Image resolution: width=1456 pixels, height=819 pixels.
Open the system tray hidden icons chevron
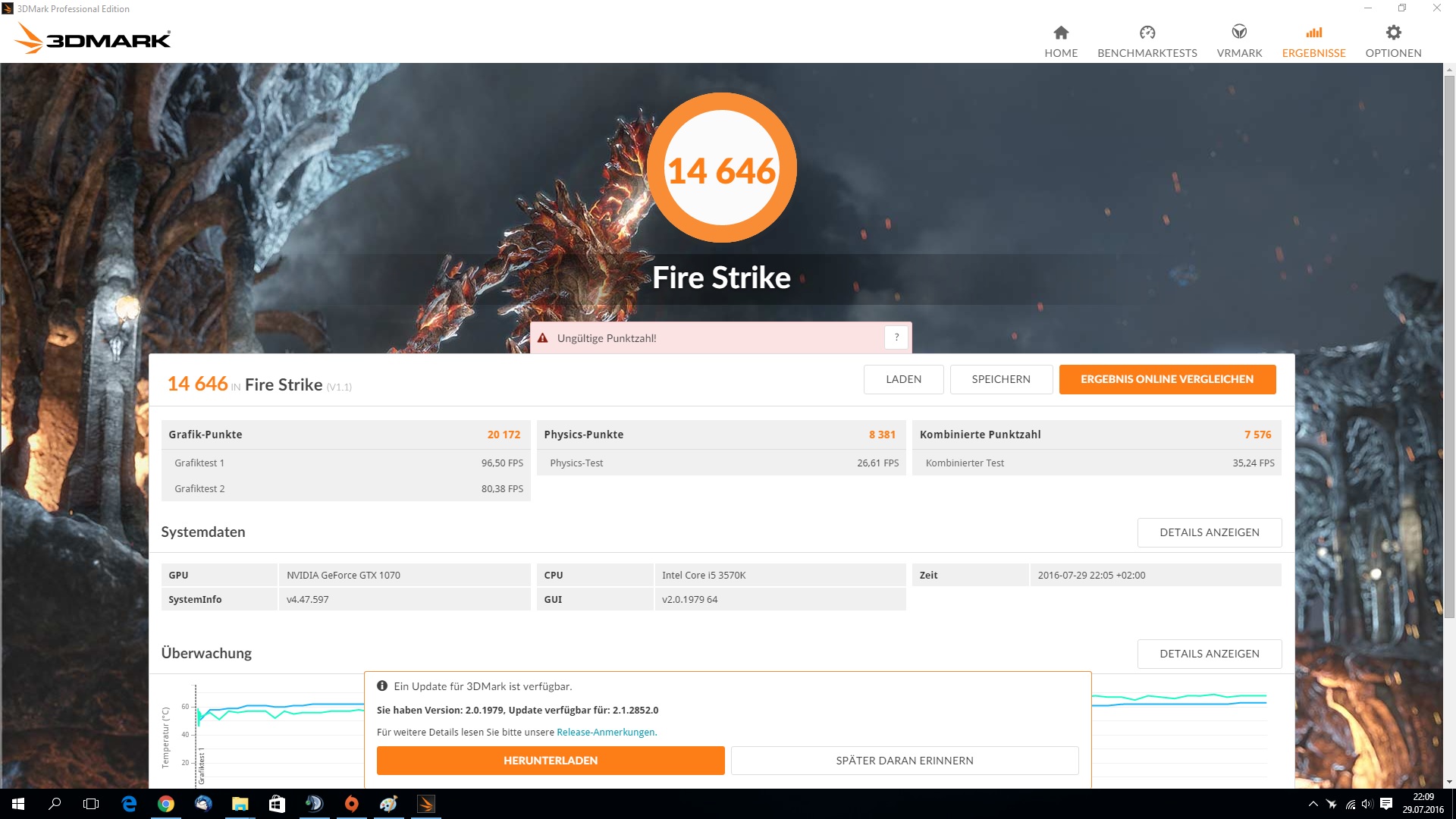[x=1313, y=804]
